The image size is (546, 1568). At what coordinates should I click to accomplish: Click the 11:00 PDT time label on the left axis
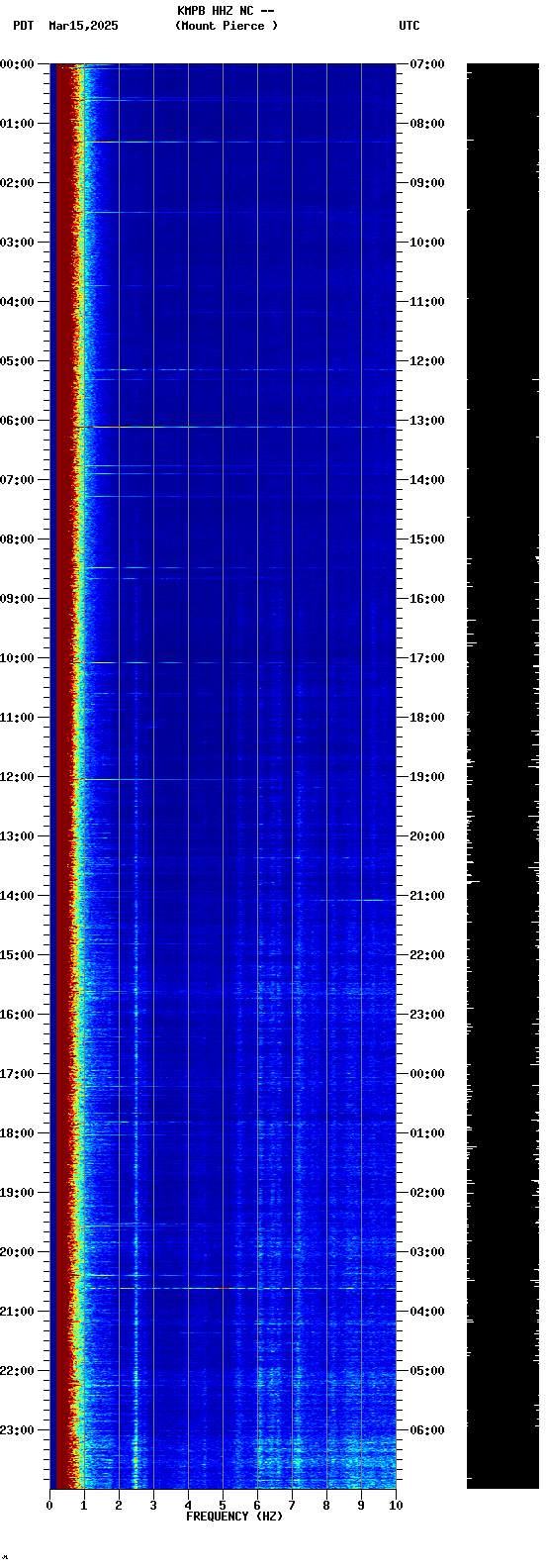(x=17, y=718)
